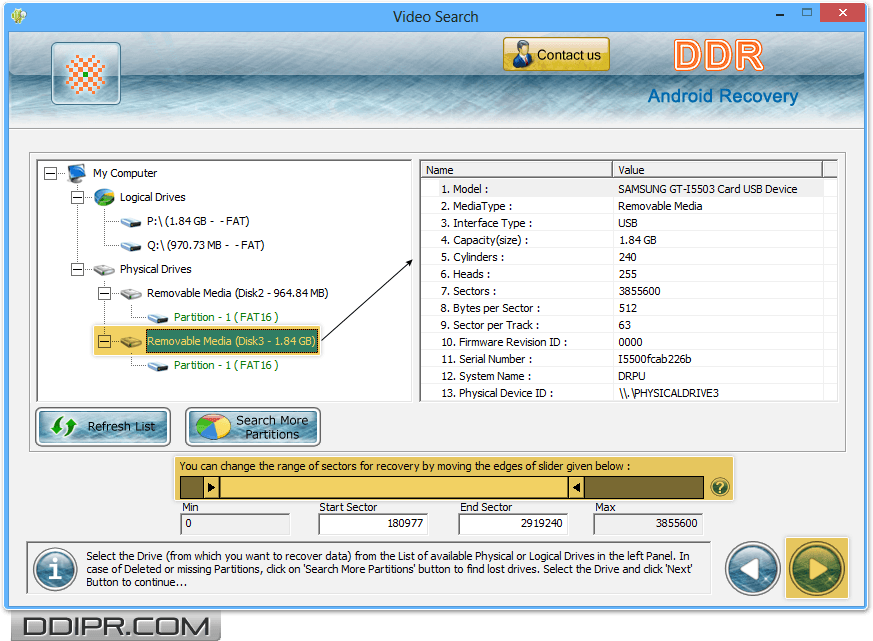Screen dimensions: 873x641
Task: Select Partition - 1 (FAT16) under Disk2
Action: click(x=226, y=317)
